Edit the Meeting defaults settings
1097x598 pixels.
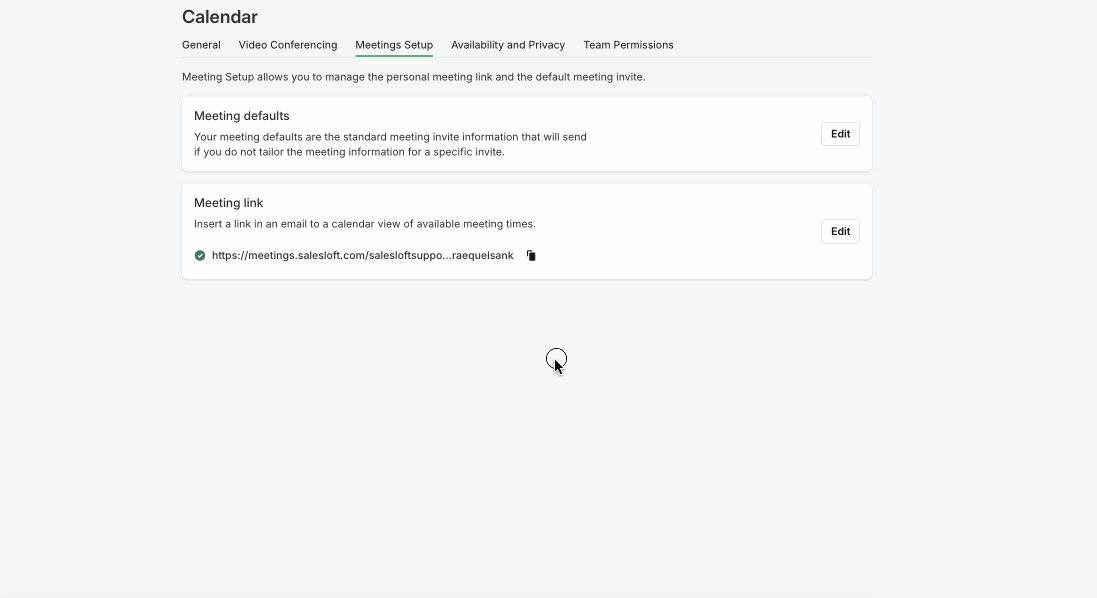(840, 134)
